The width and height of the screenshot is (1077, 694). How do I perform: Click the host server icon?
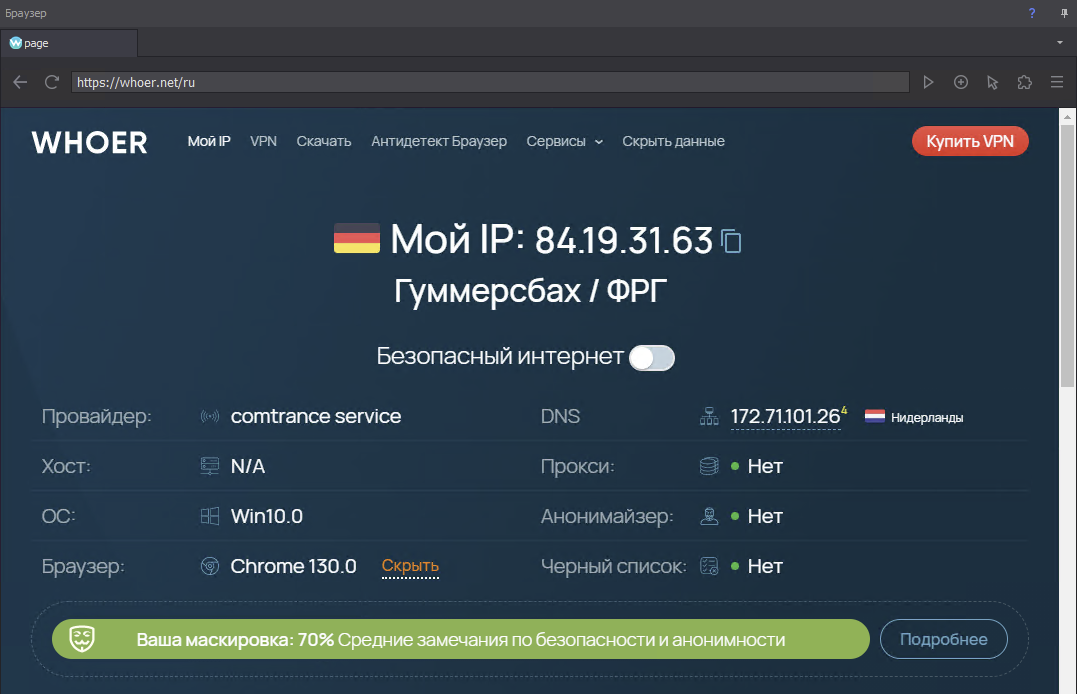click(209, 466)
